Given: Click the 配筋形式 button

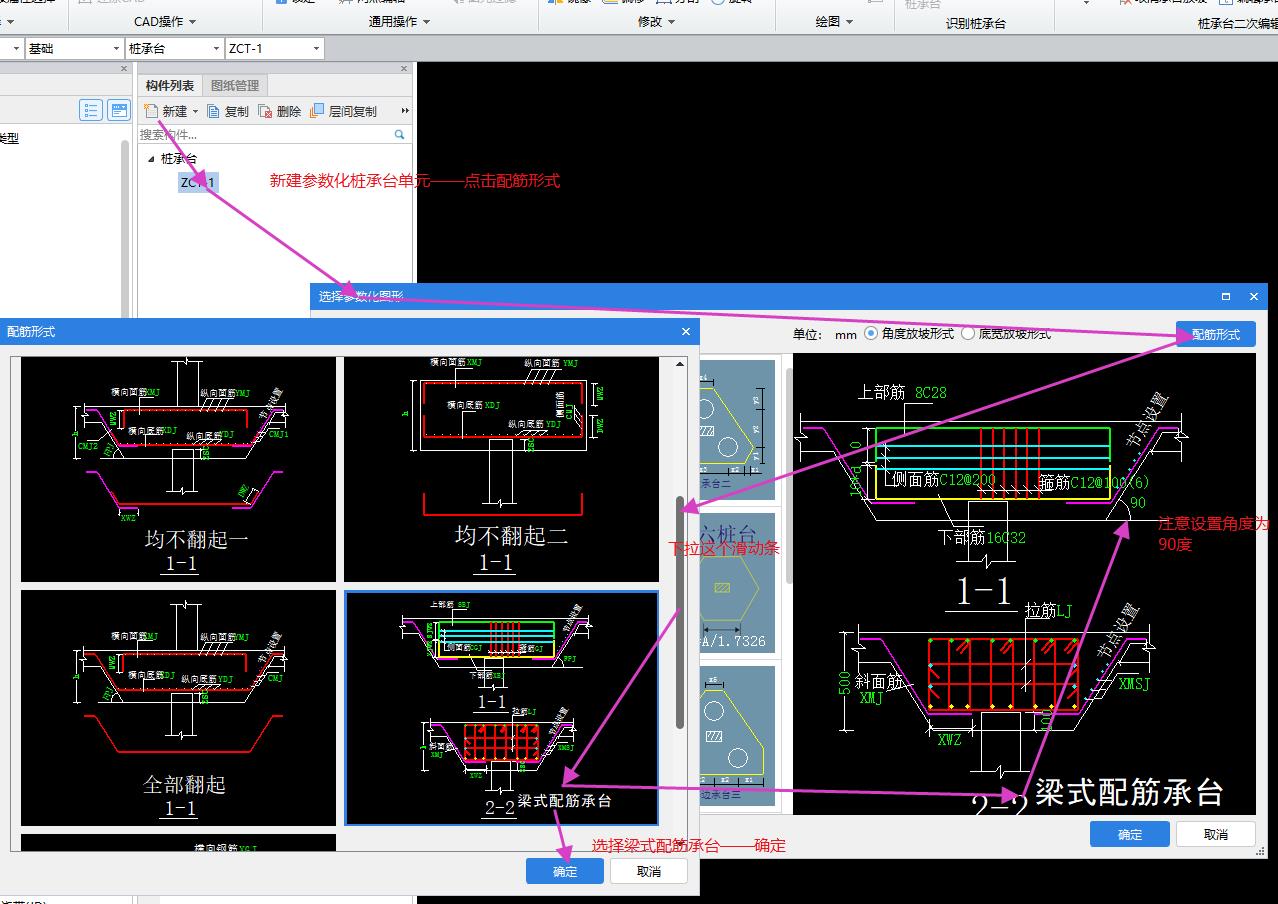Looking at the screenshot, I should [1215, 334].
